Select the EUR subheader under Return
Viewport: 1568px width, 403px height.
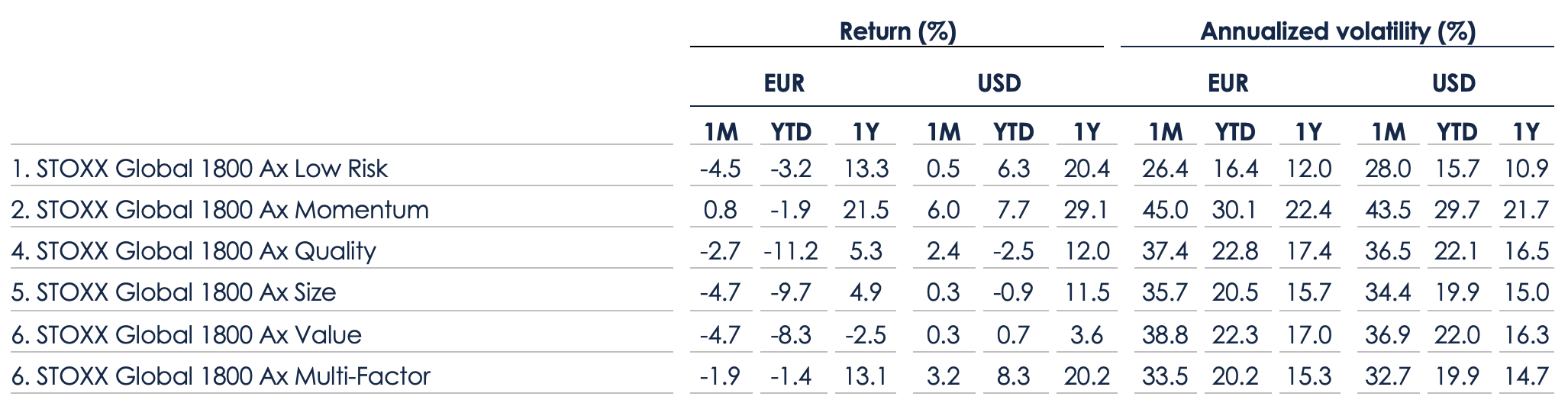tap(784, 83)
